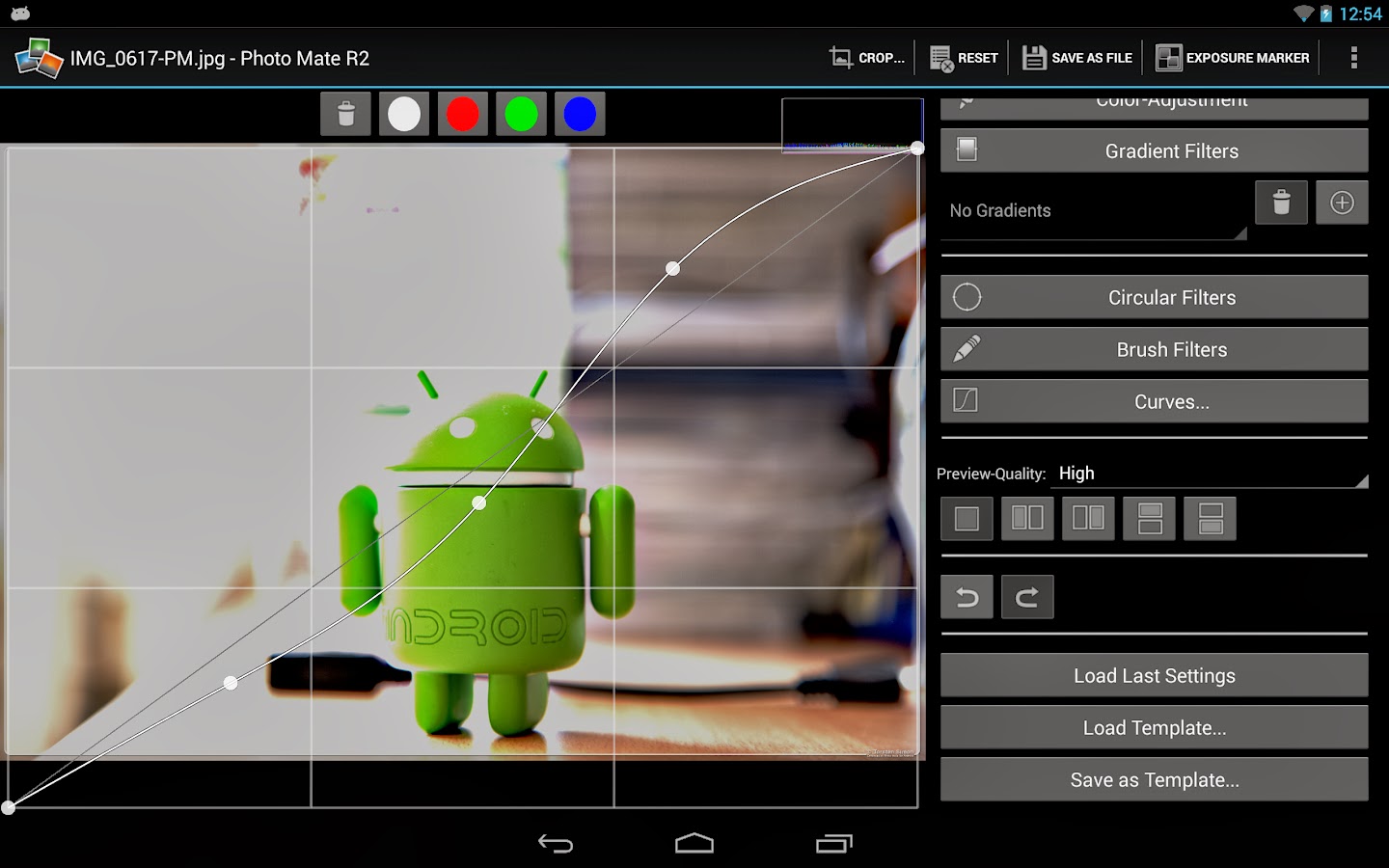Select stacked split view with bottom highlighted
Image resolution: width=1389 pixels, height=868 pixels.
pyautogui.click(x=1211, y=519)
